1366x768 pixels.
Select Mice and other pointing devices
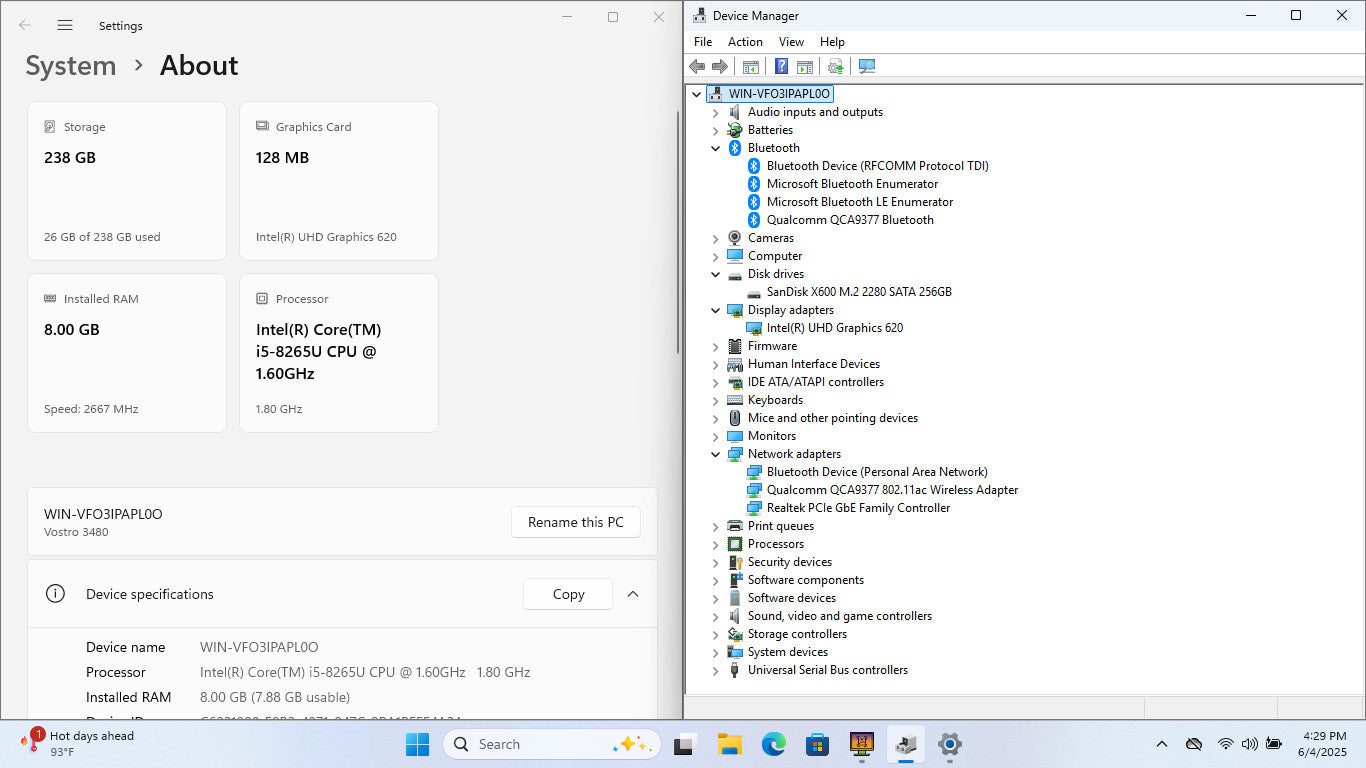point(833,418)
